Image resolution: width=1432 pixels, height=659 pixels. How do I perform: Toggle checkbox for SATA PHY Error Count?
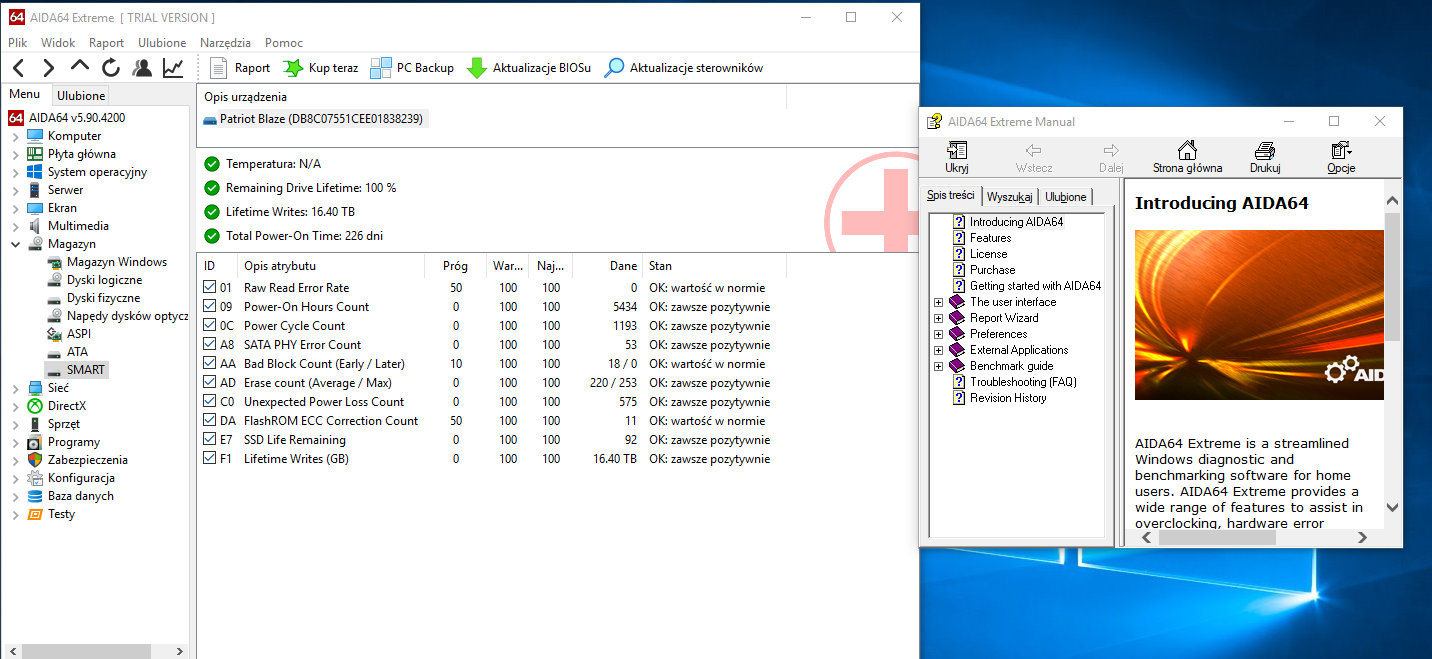(x=209, y=345)
